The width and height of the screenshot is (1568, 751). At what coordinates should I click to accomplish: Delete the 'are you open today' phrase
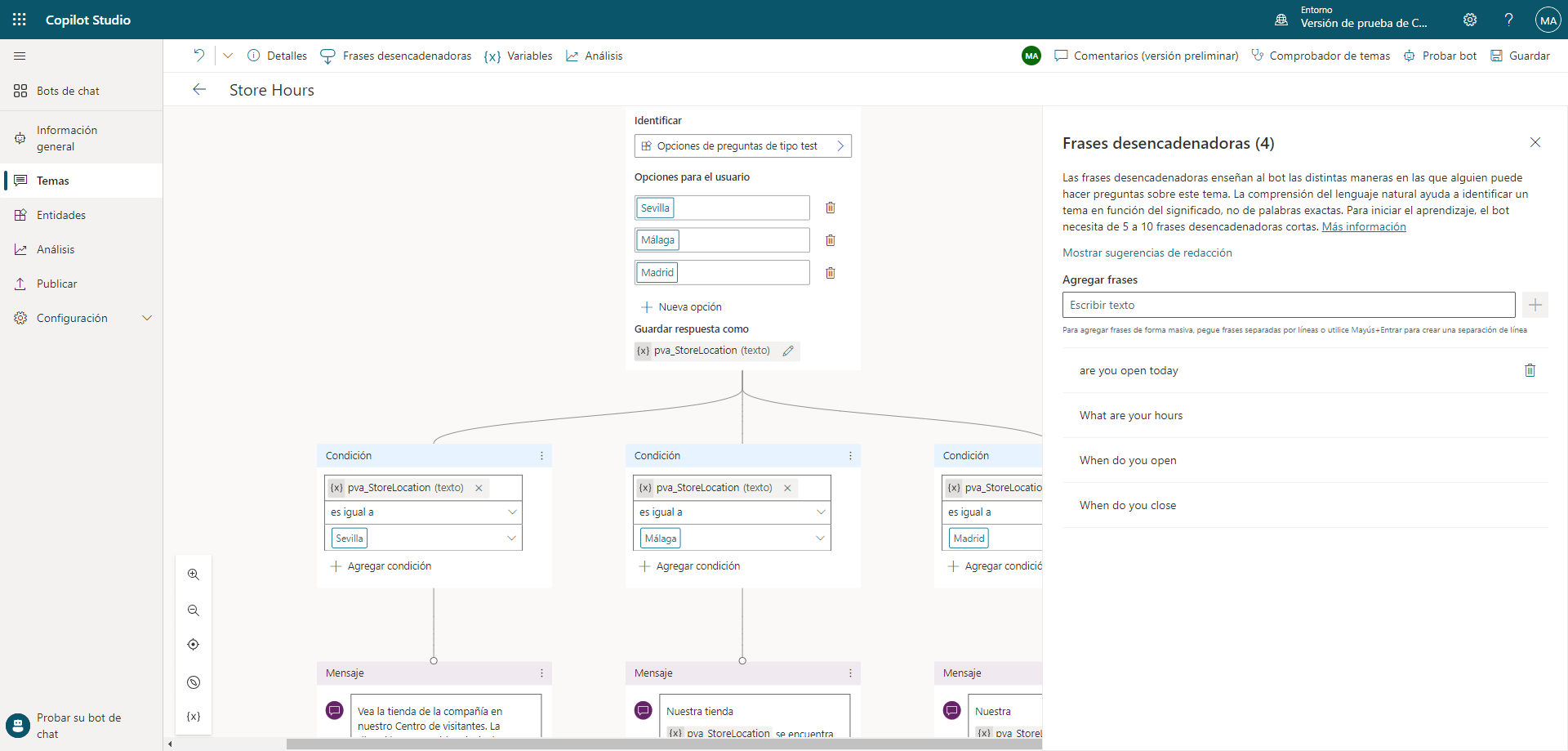coord(1530,370)
